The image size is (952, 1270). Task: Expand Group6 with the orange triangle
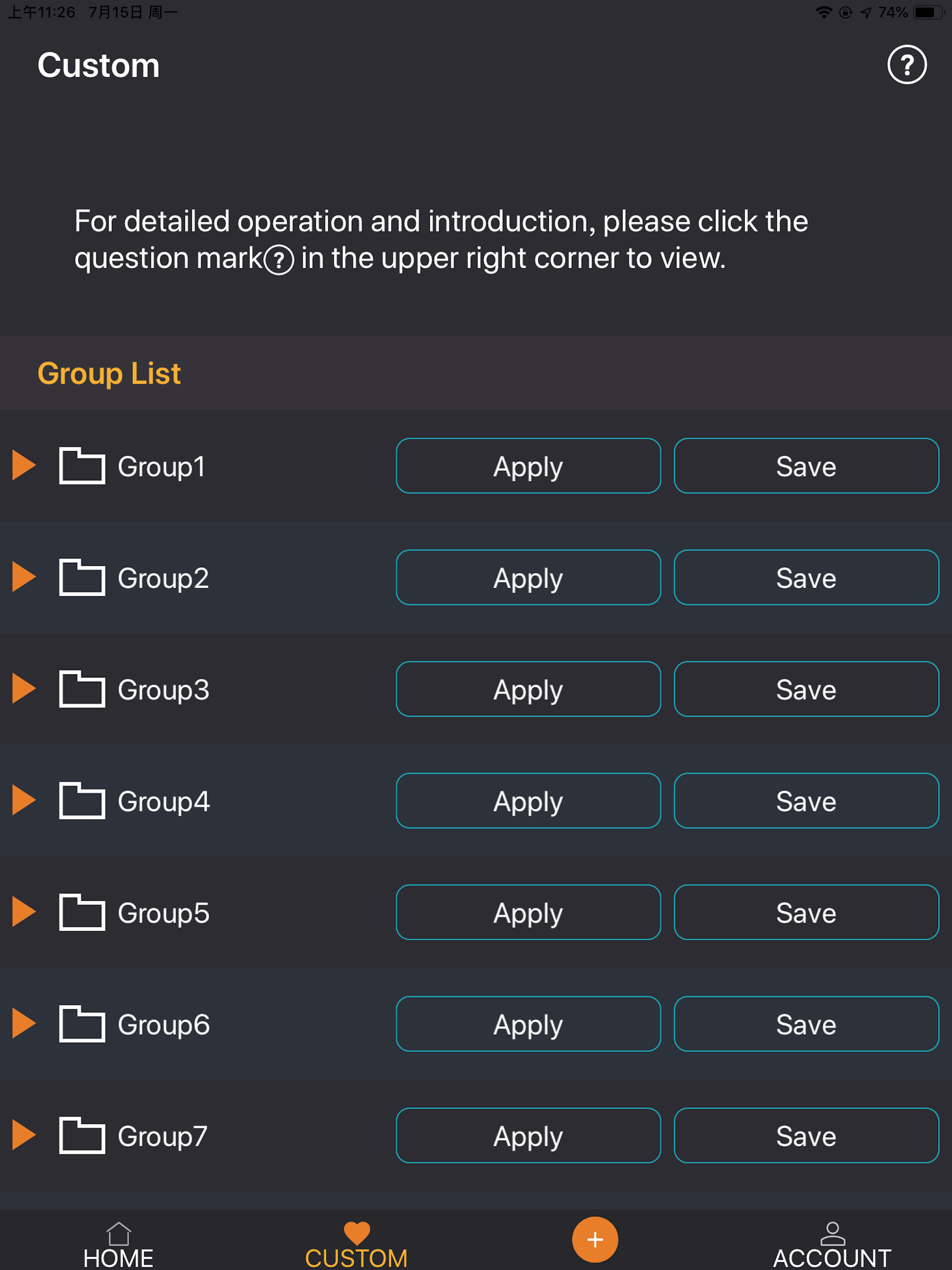[x=24, y=1023]
